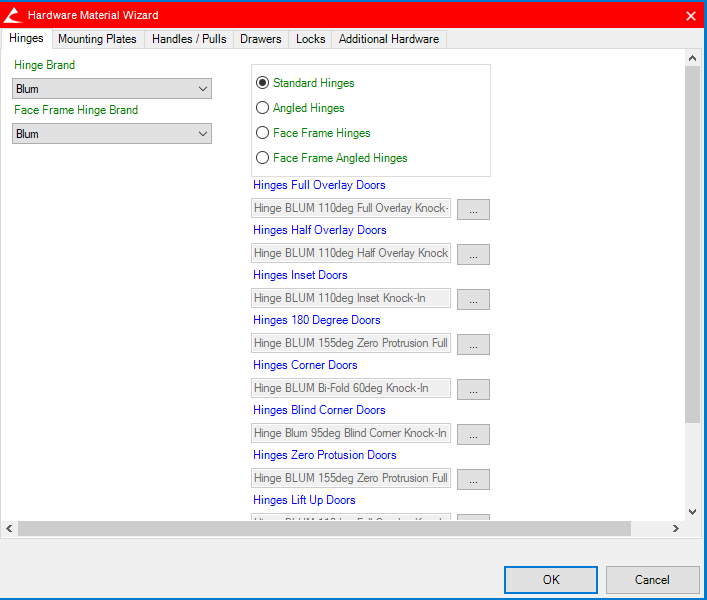Click browse button for Hinges Full Overlay Doors
The height and width of the screenshot is (600, 707).
click(x=473, y=209)
